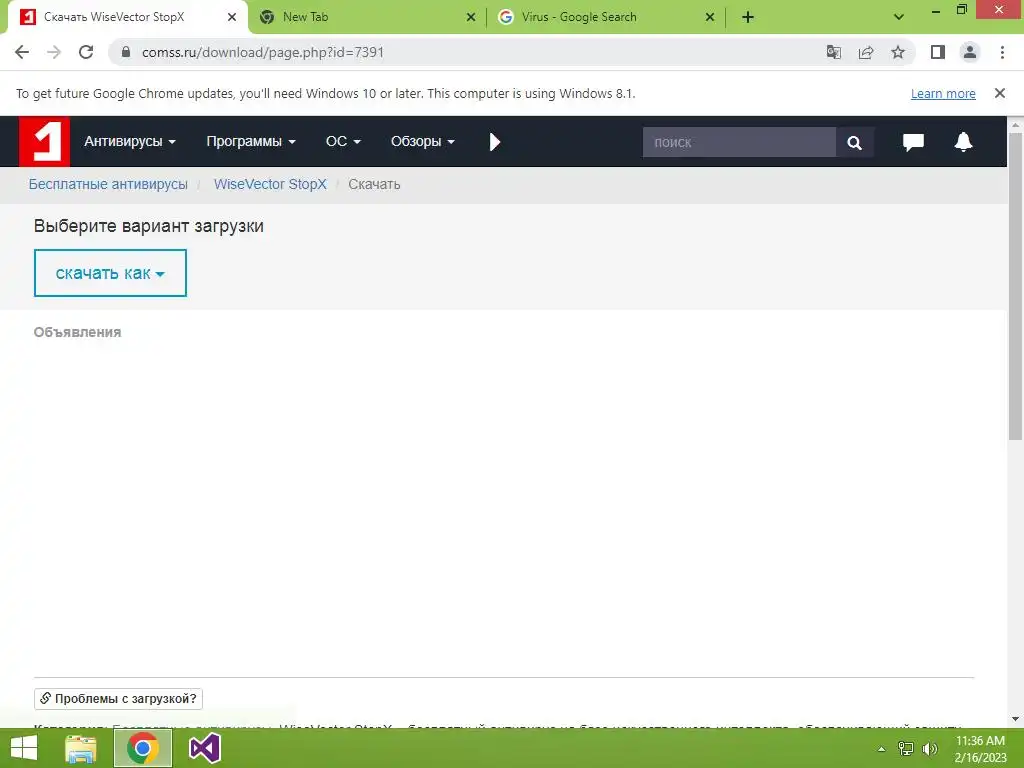Submit search with magnifier button

[x=854, y=142]
